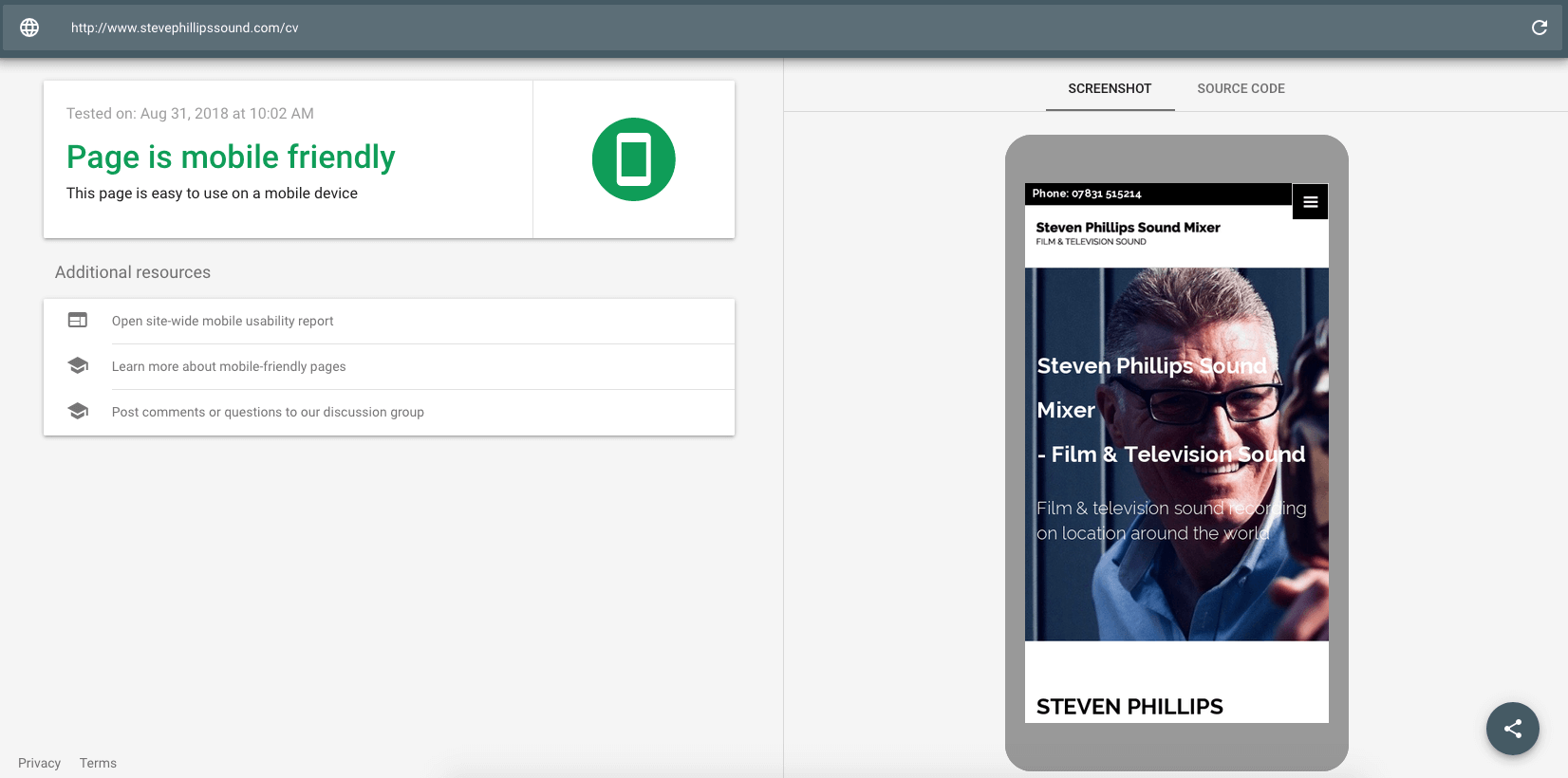This screenshot has height=778, width=1568.
Task: Open the hamburger menu in phone preview
Action: pyautogui.click(x=1310, y=201)
